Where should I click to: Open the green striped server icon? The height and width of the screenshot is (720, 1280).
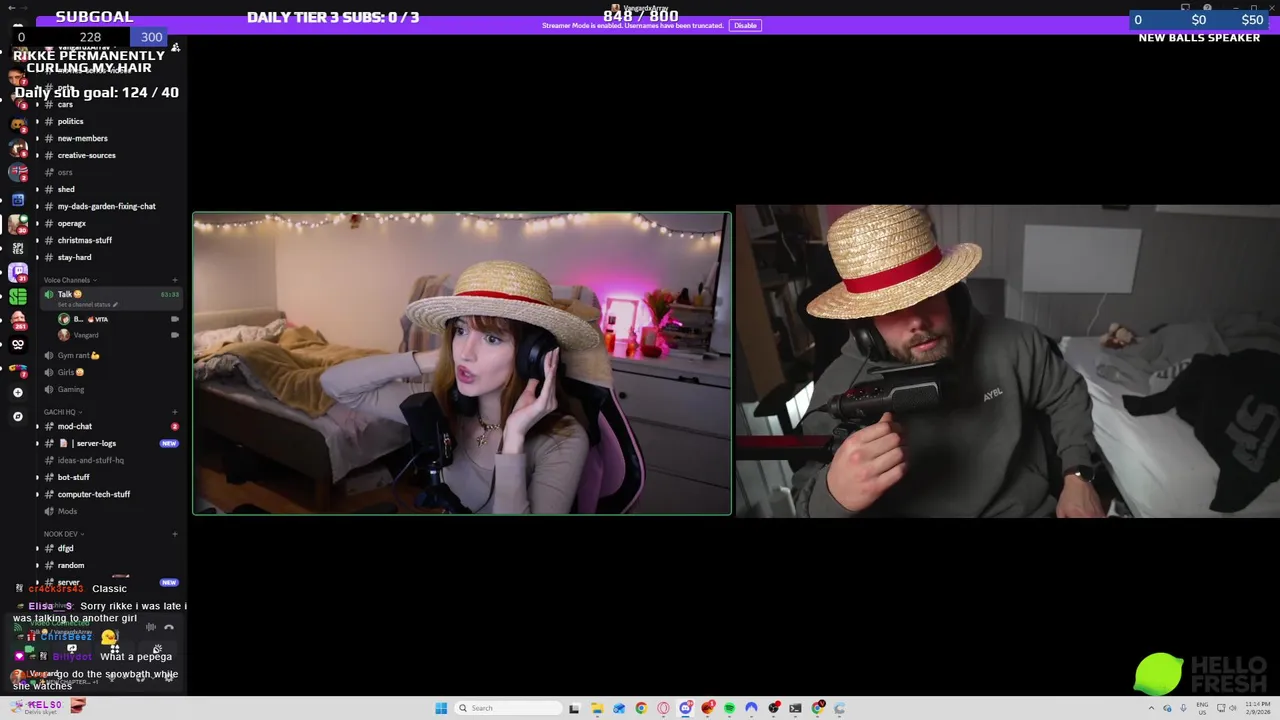18,296
